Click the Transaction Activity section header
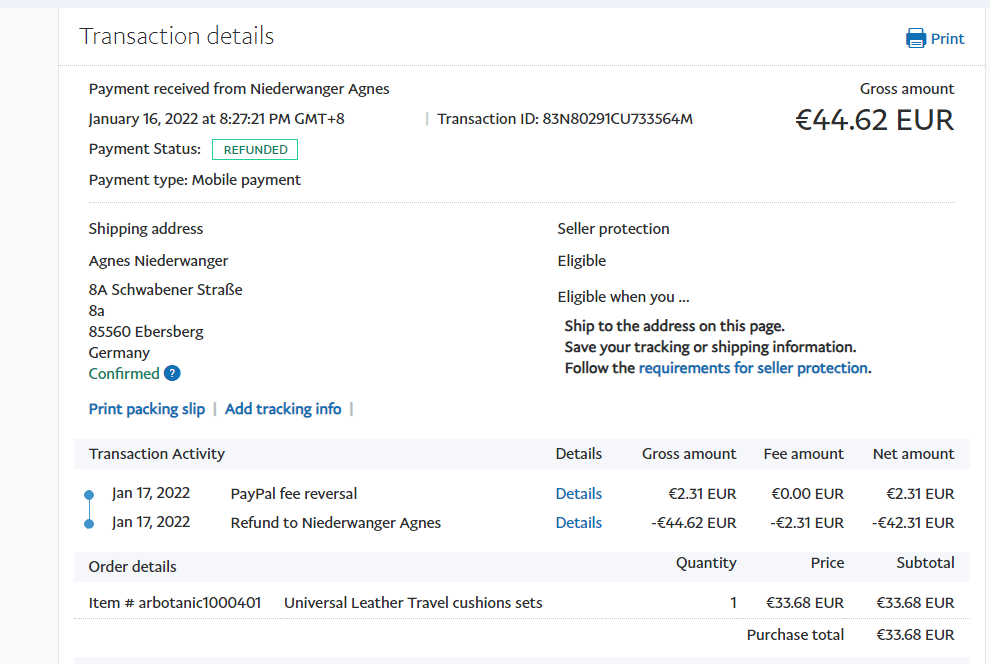The image size is (990, 664). 157,454
